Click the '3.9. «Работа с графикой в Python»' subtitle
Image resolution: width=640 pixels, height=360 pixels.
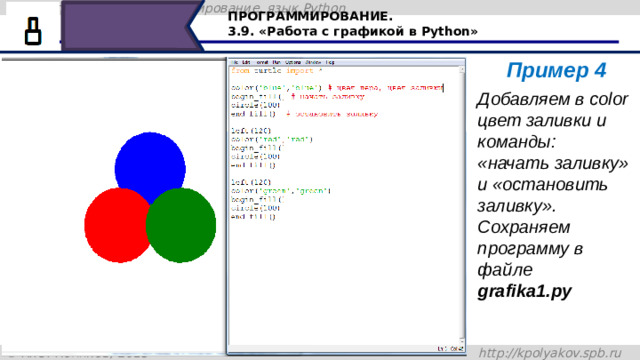click(353, 31)
